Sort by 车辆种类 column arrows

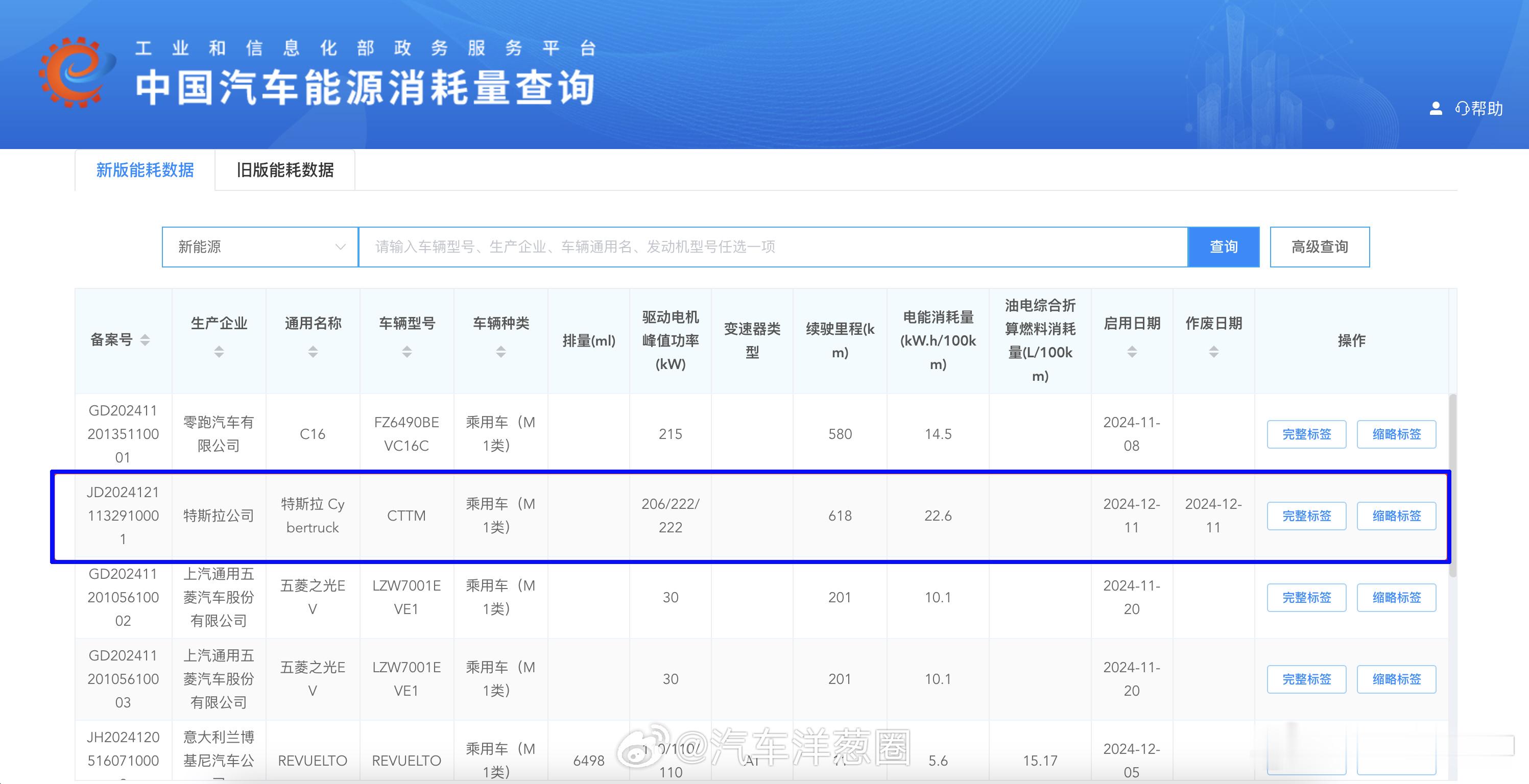[x=501, y=352]
